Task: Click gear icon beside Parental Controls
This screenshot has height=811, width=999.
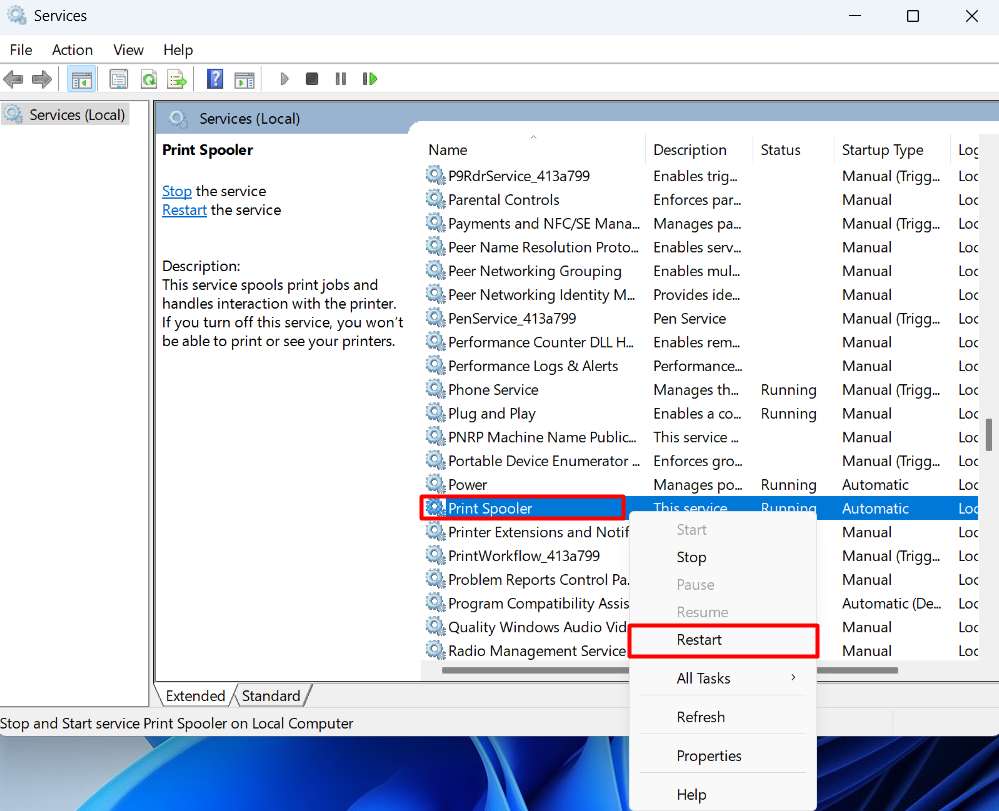Action: tap(436, 199)
